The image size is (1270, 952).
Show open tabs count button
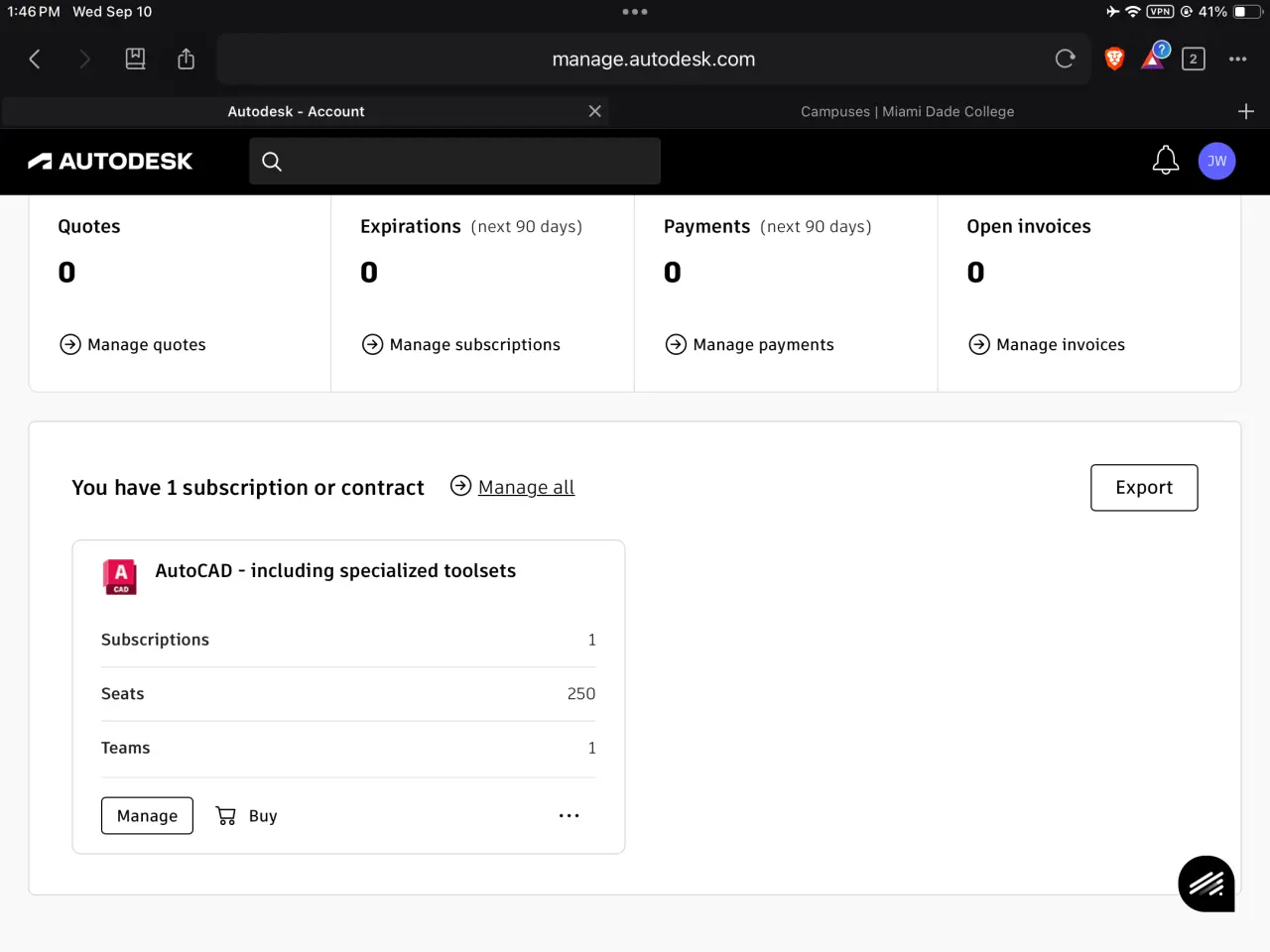1194,59
